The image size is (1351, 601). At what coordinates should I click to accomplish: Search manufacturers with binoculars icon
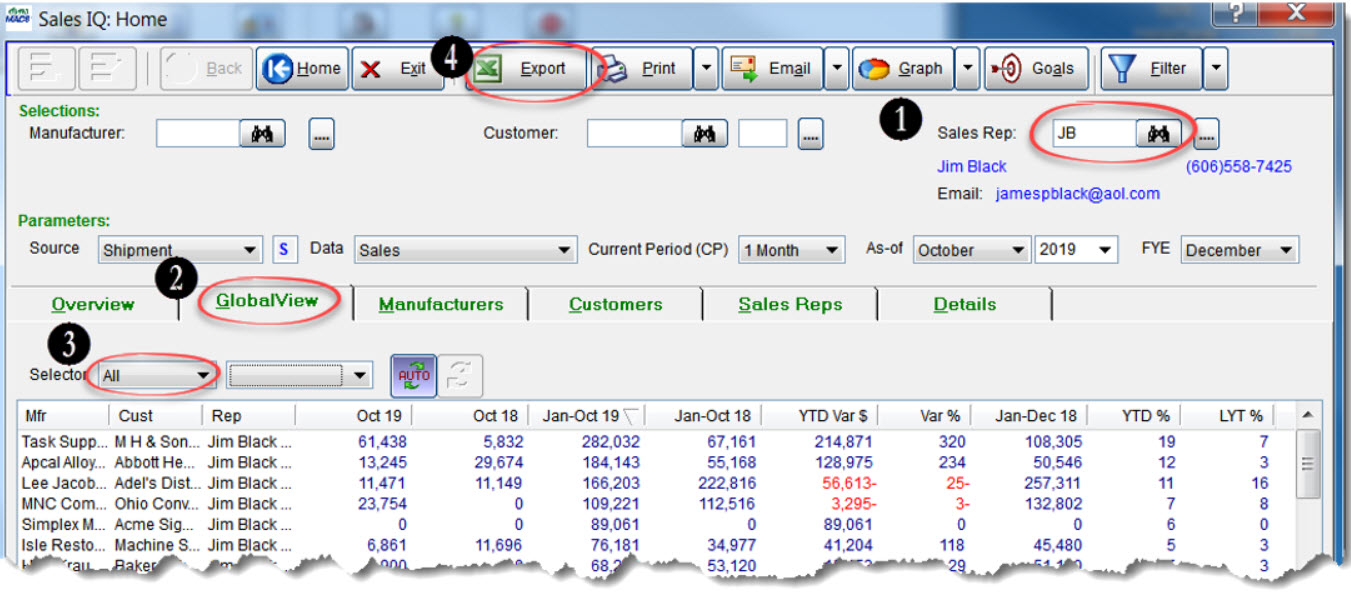click(262, 133)
